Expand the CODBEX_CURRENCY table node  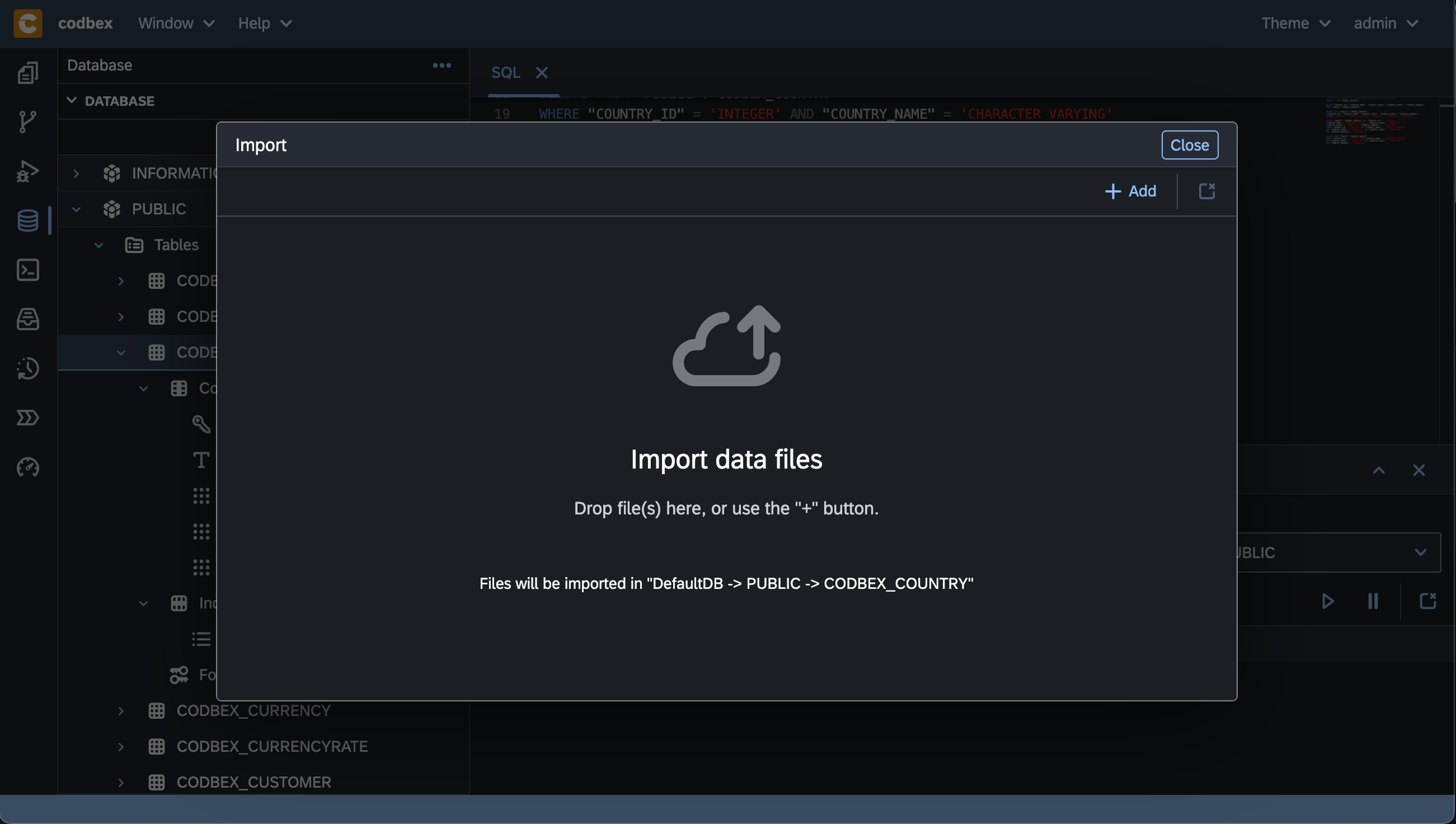[120, 711]
